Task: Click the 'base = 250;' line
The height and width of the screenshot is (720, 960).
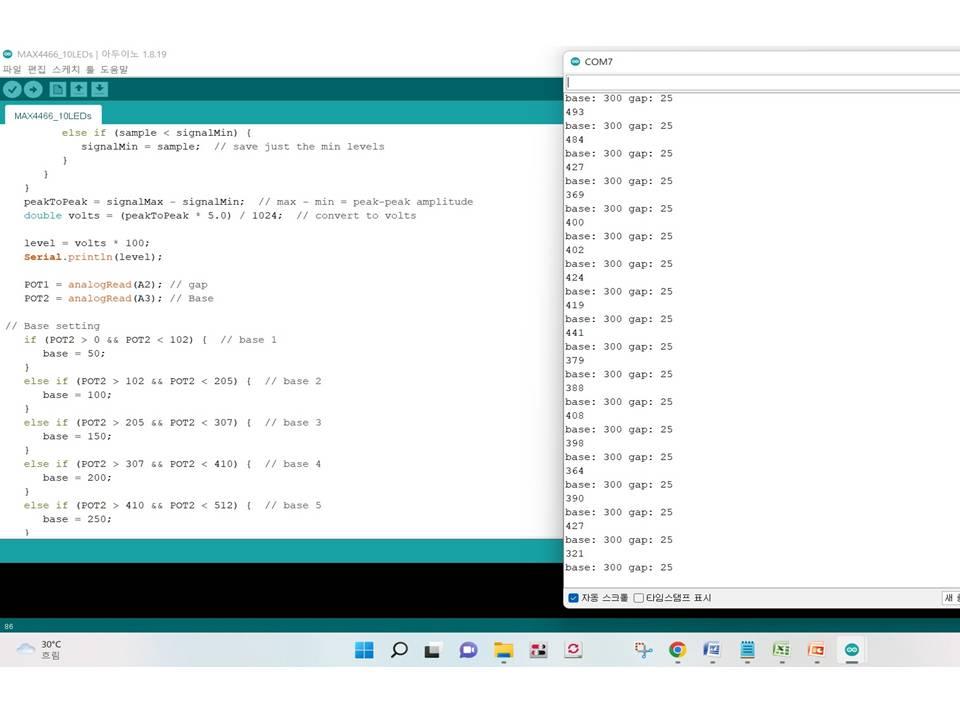Action: (x=77, y=519)
